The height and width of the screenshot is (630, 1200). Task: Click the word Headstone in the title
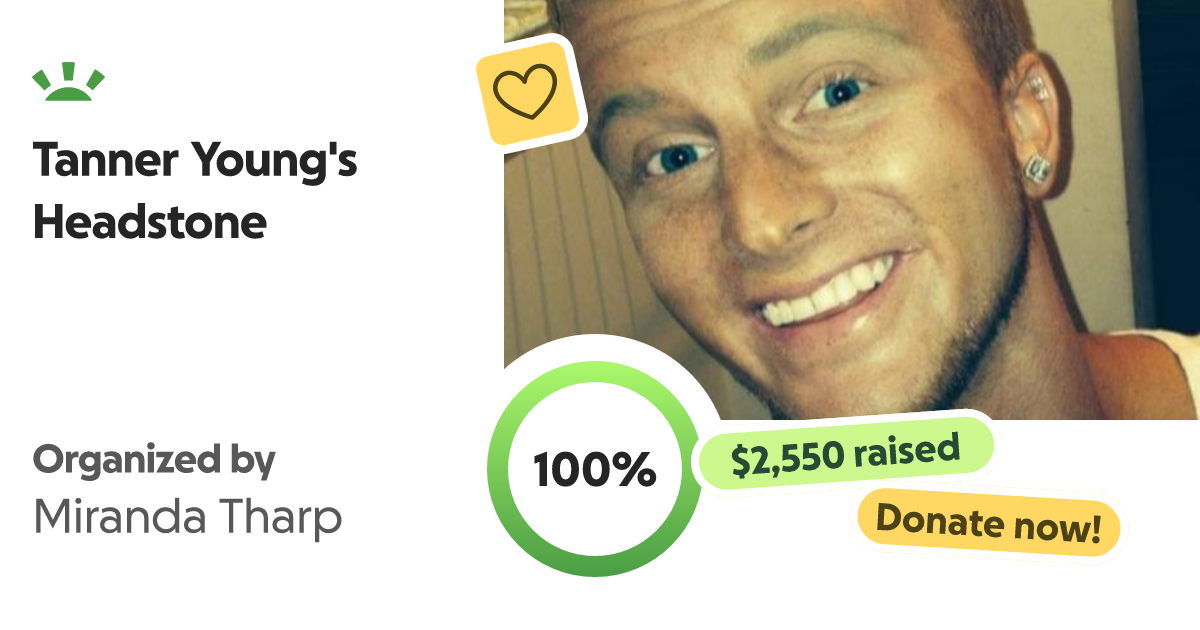pos(150,223)
